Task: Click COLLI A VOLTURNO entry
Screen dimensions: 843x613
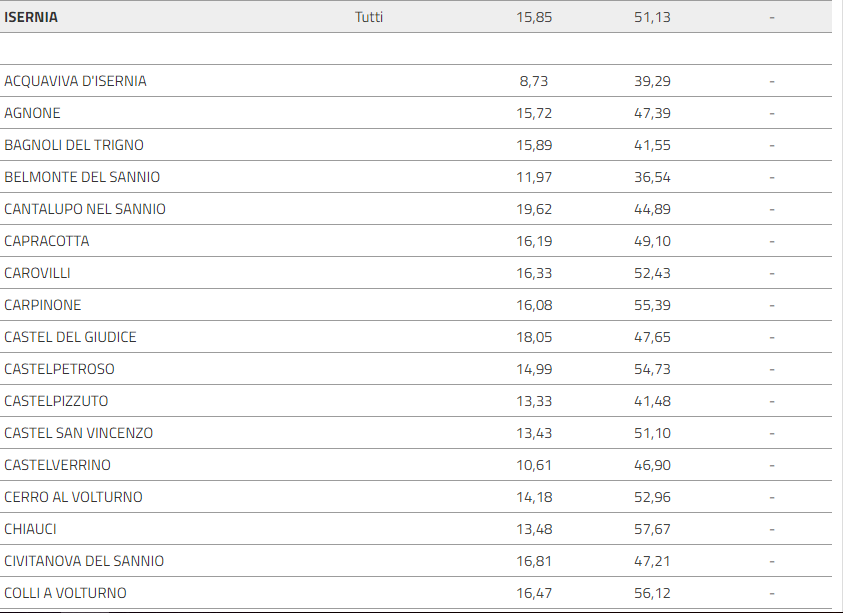Action: (x=65, y=593)
